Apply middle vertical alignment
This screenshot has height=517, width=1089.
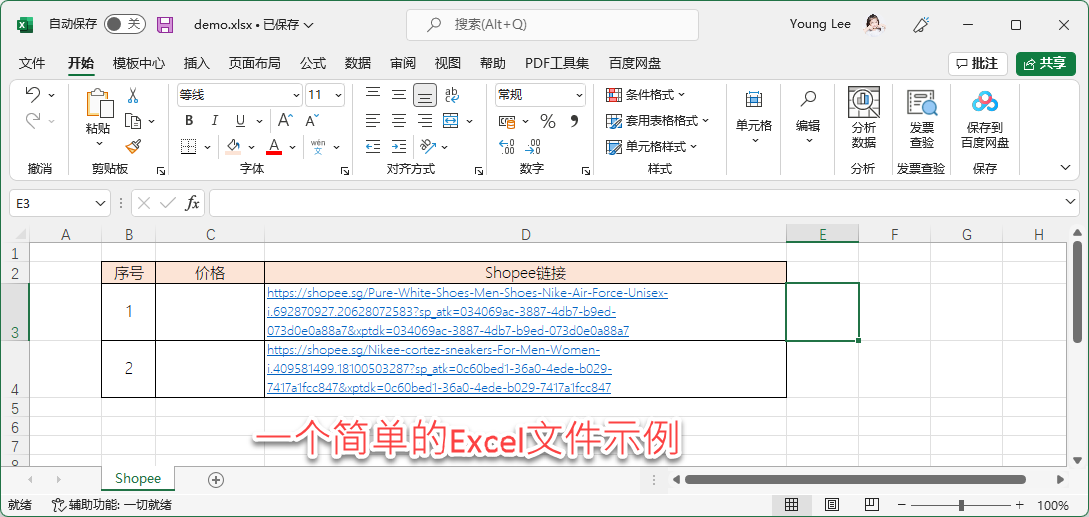pos(399,95)
